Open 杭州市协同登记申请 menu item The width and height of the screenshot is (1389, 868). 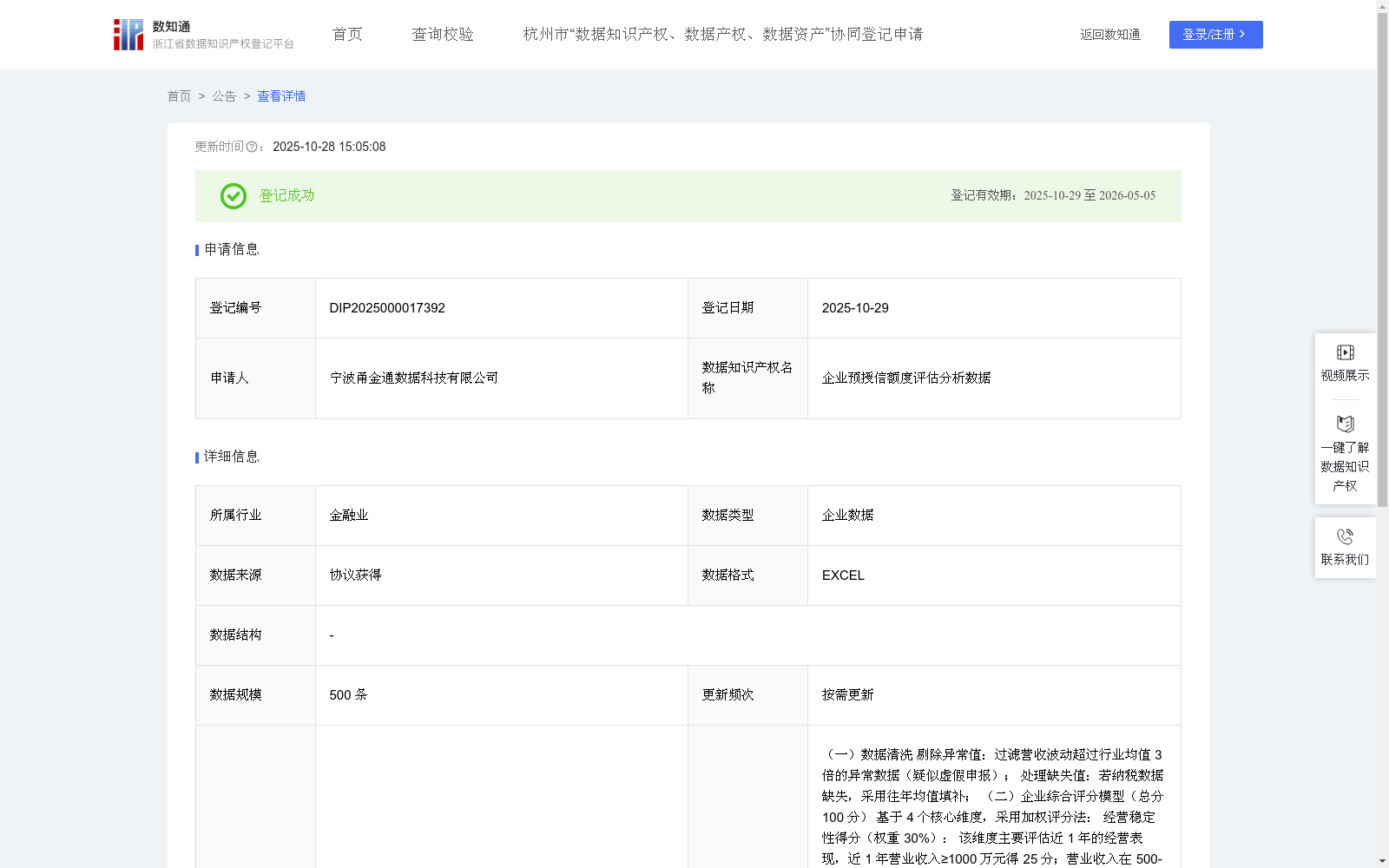point(723,35)
